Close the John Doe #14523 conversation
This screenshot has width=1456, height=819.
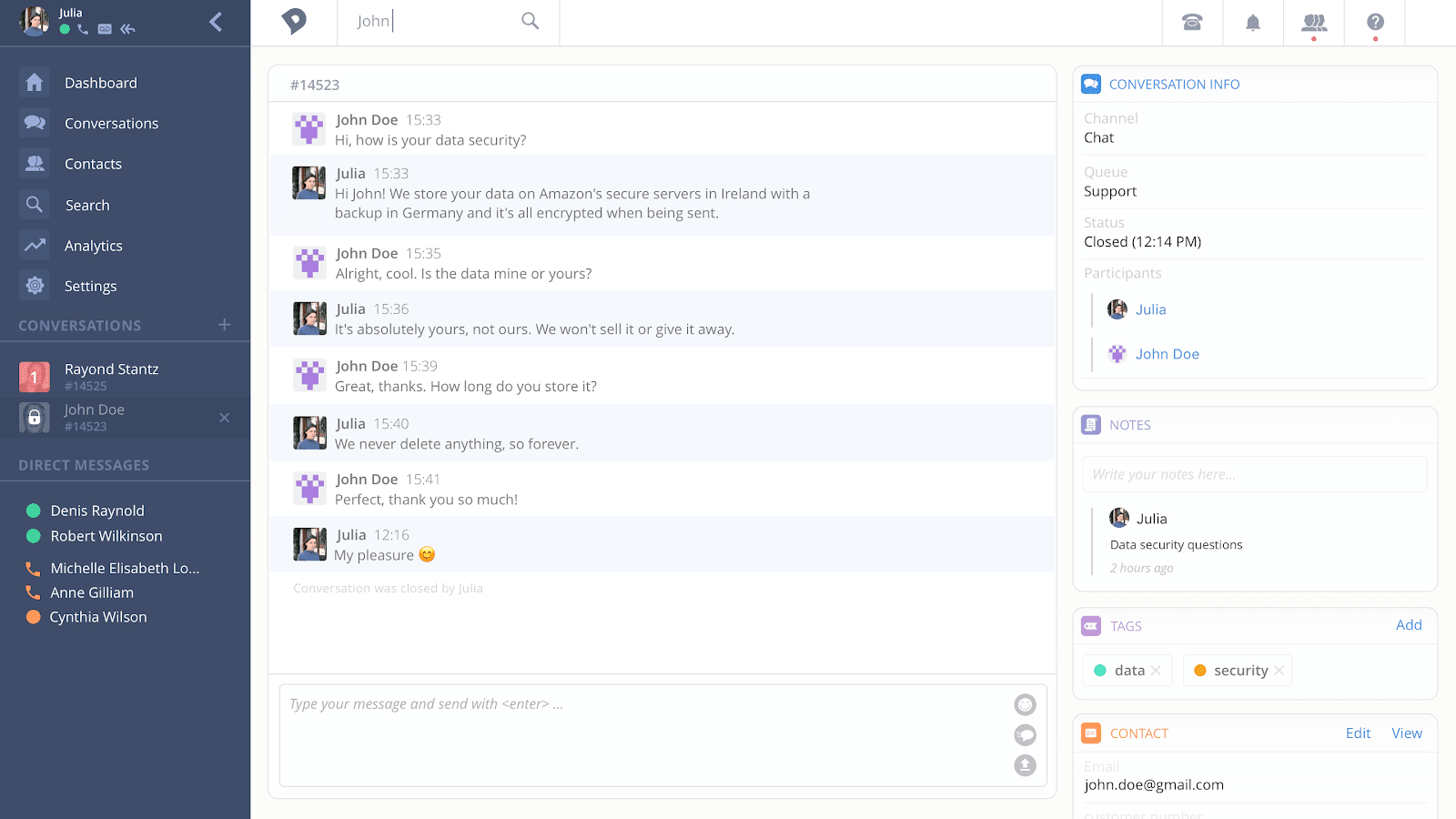point(225,418)
